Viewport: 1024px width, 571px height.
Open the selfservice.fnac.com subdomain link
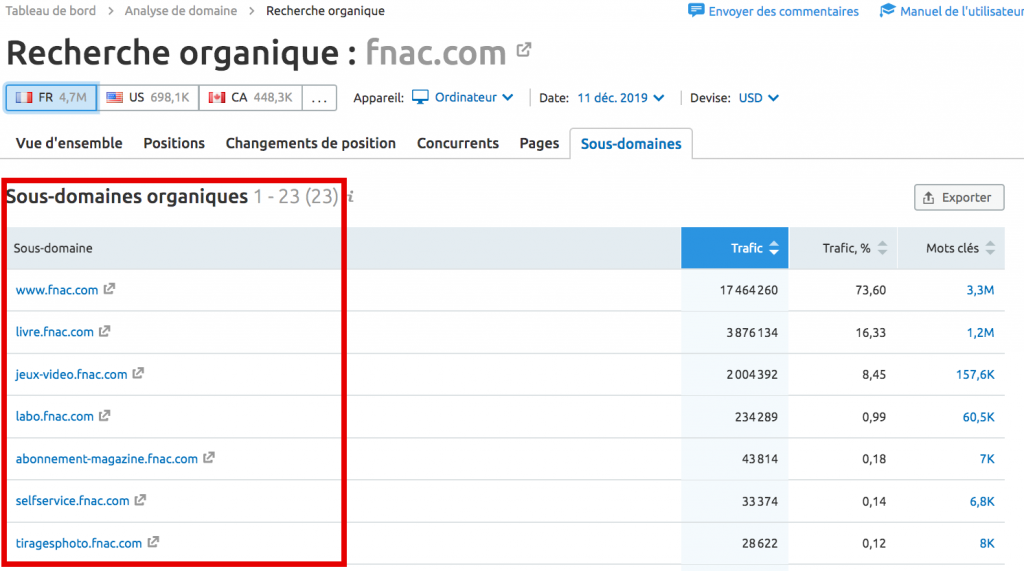point(72,500)
